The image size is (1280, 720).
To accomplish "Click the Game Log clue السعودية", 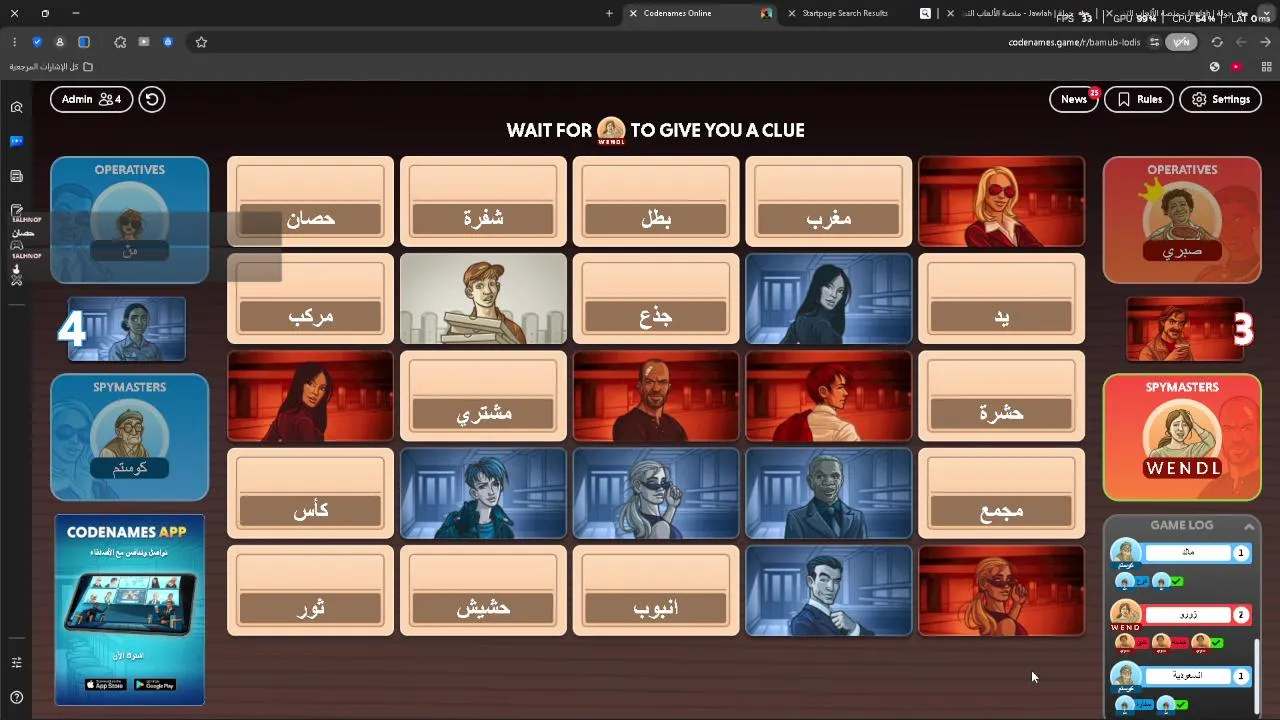I will point(1188,676).
